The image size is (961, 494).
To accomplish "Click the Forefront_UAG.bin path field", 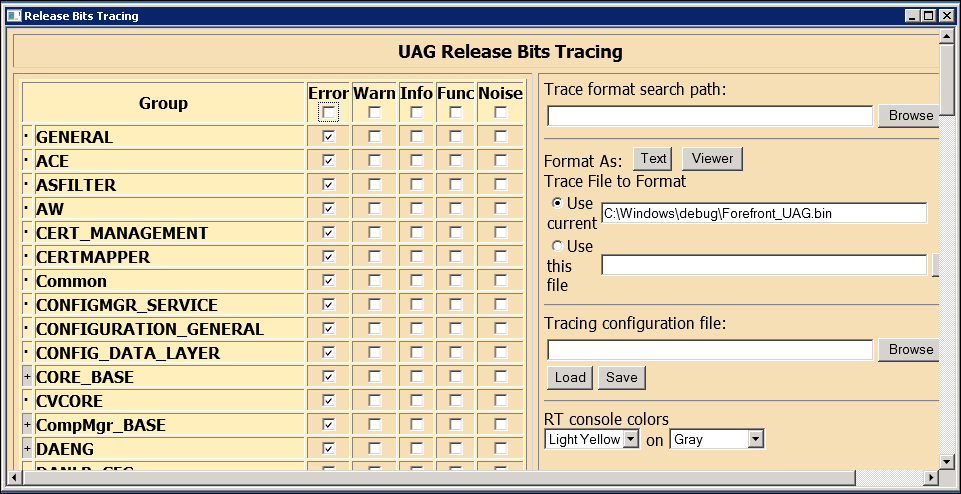I will click(x=764, y=213).
